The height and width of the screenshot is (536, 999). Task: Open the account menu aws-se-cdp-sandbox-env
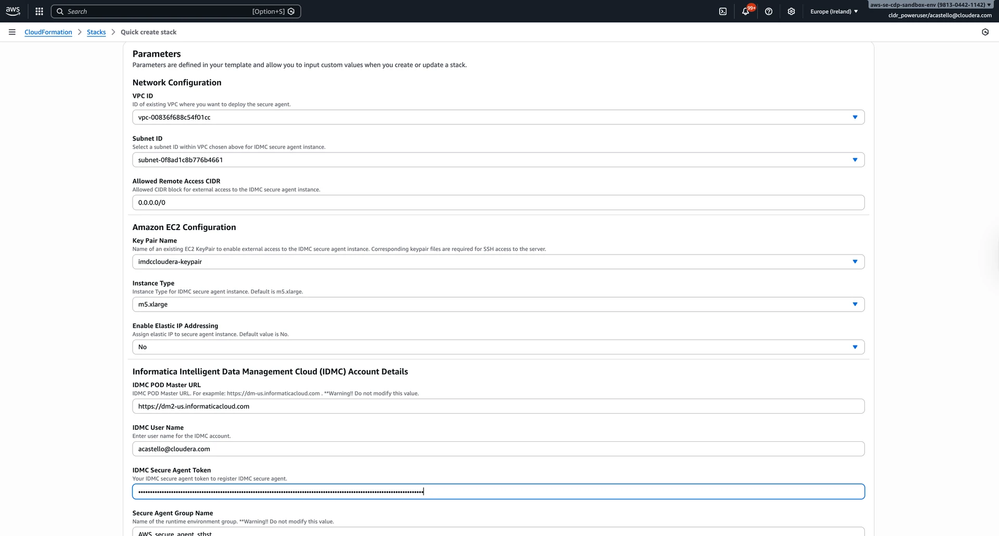tap(930, 4)
